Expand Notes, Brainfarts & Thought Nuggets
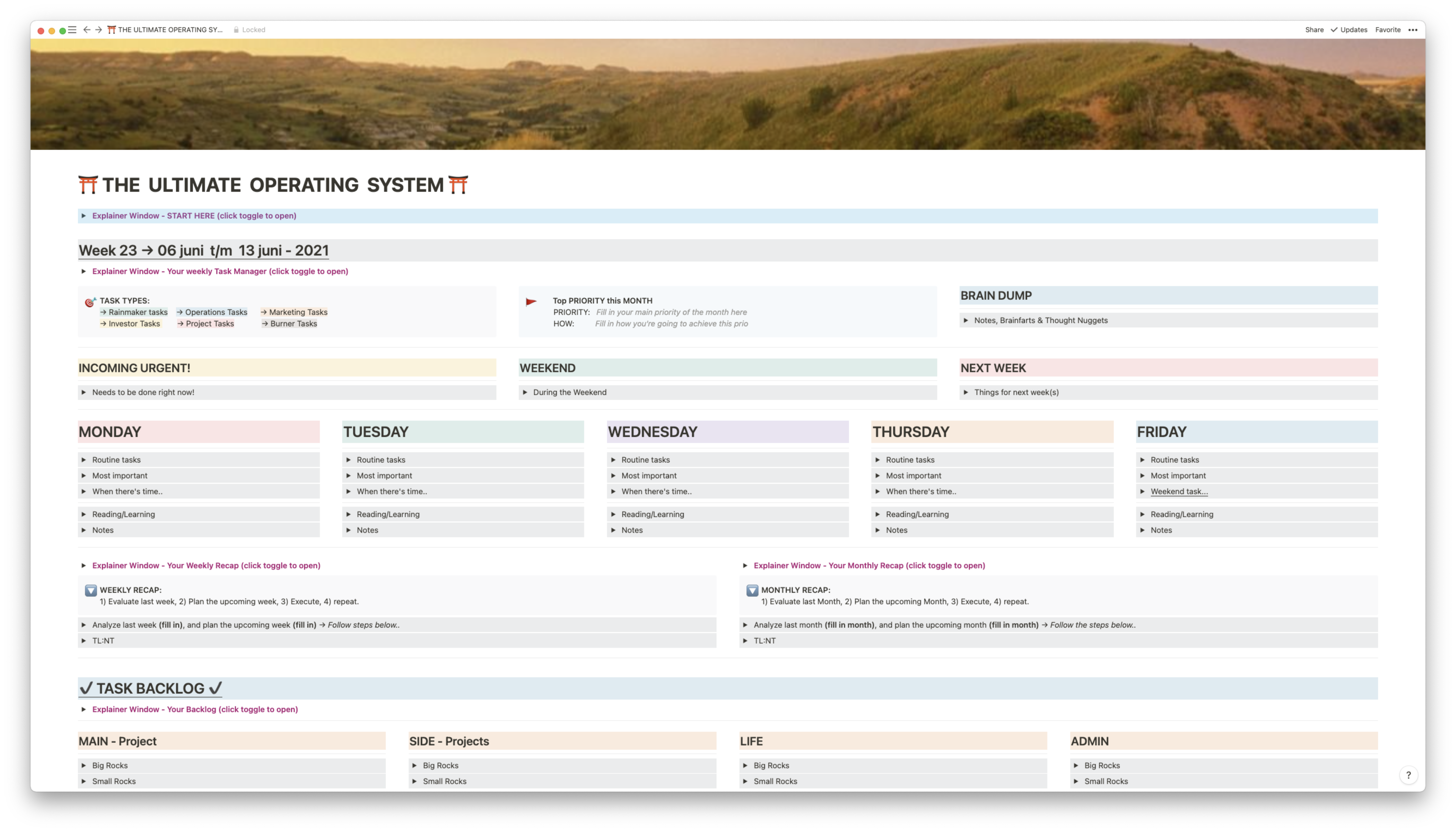Viewport: 1456px width, 832px height. (966, 321)
